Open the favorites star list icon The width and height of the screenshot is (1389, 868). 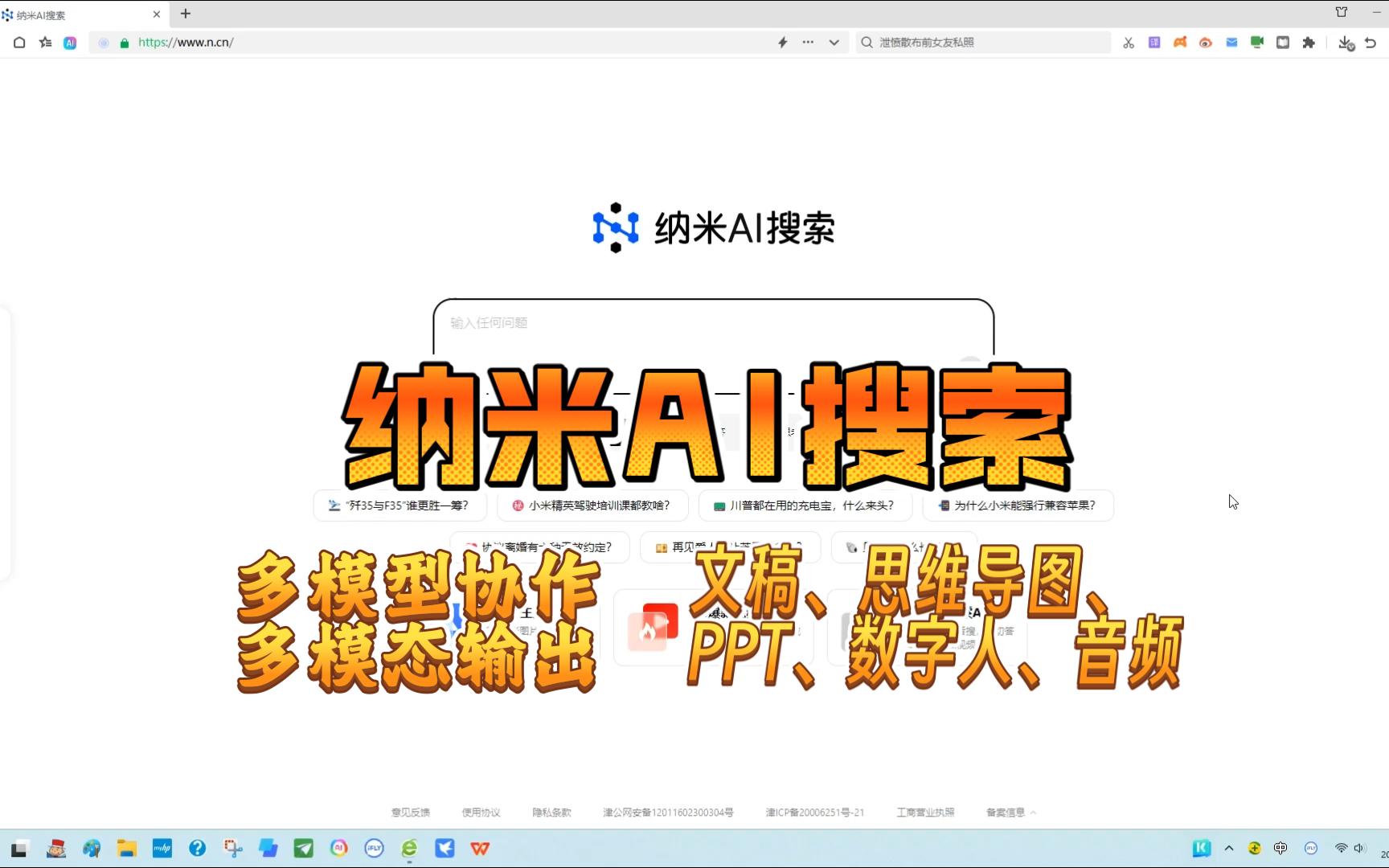(x=45, y=43)
